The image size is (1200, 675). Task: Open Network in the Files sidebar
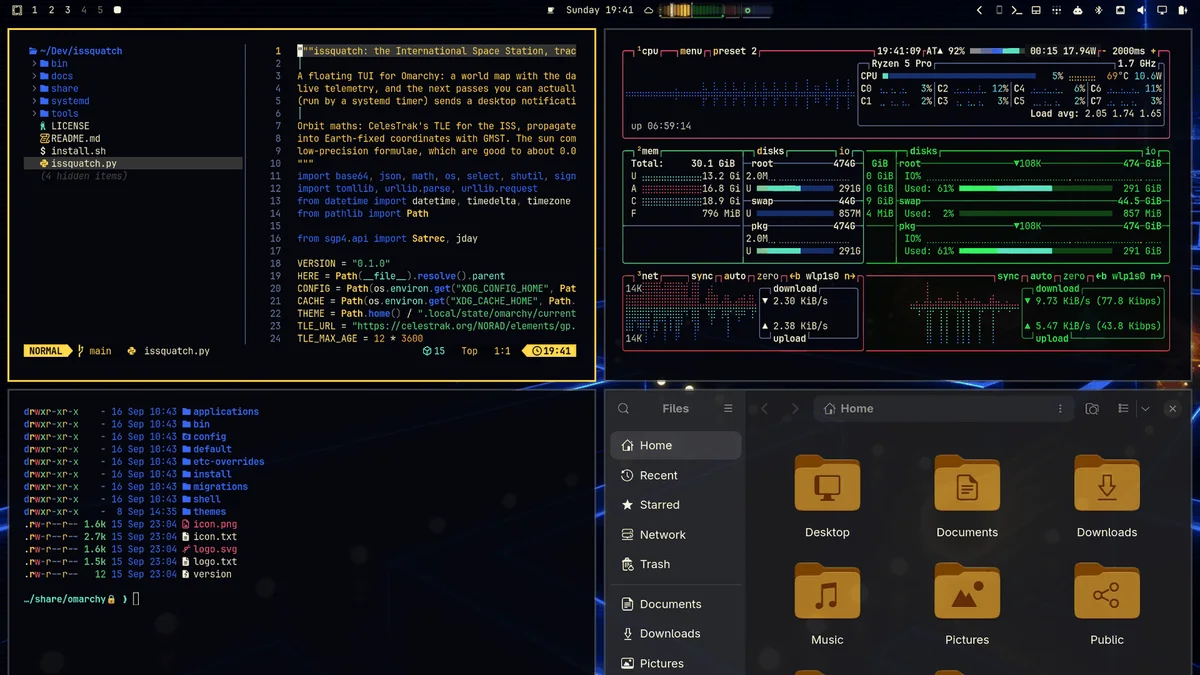(x=676, y=535)
